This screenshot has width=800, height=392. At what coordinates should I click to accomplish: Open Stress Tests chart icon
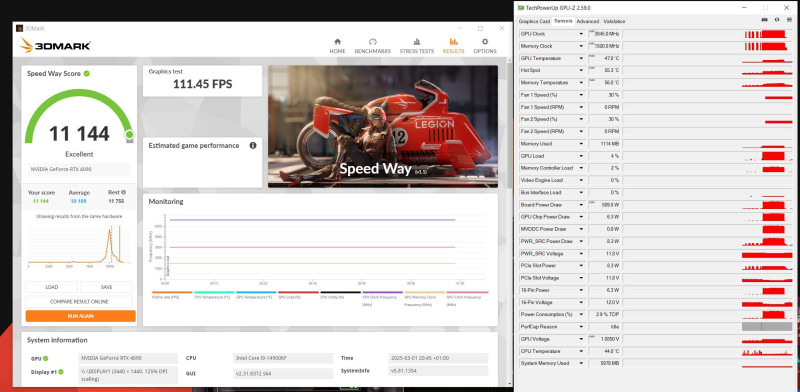(x=417, y=42)
